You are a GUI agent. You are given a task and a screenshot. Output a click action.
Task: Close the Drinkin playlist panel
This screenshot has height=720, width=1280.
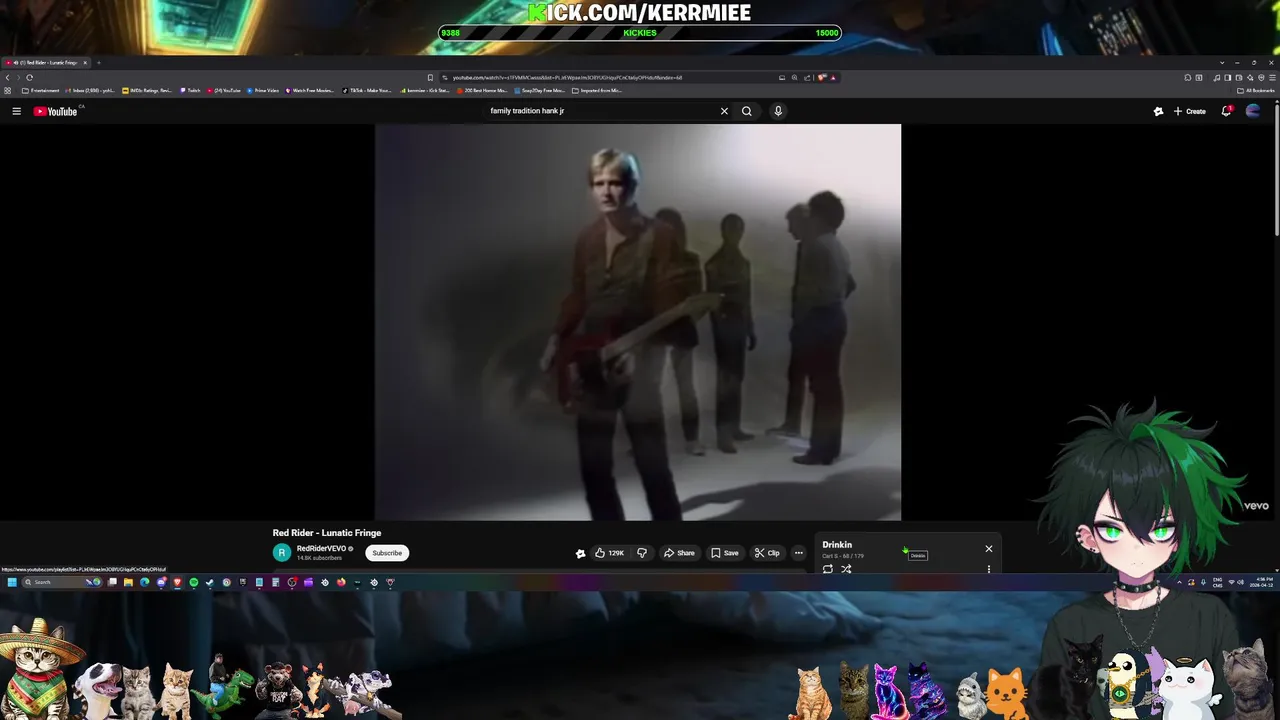pyautogui.click(x=989, y=548)
